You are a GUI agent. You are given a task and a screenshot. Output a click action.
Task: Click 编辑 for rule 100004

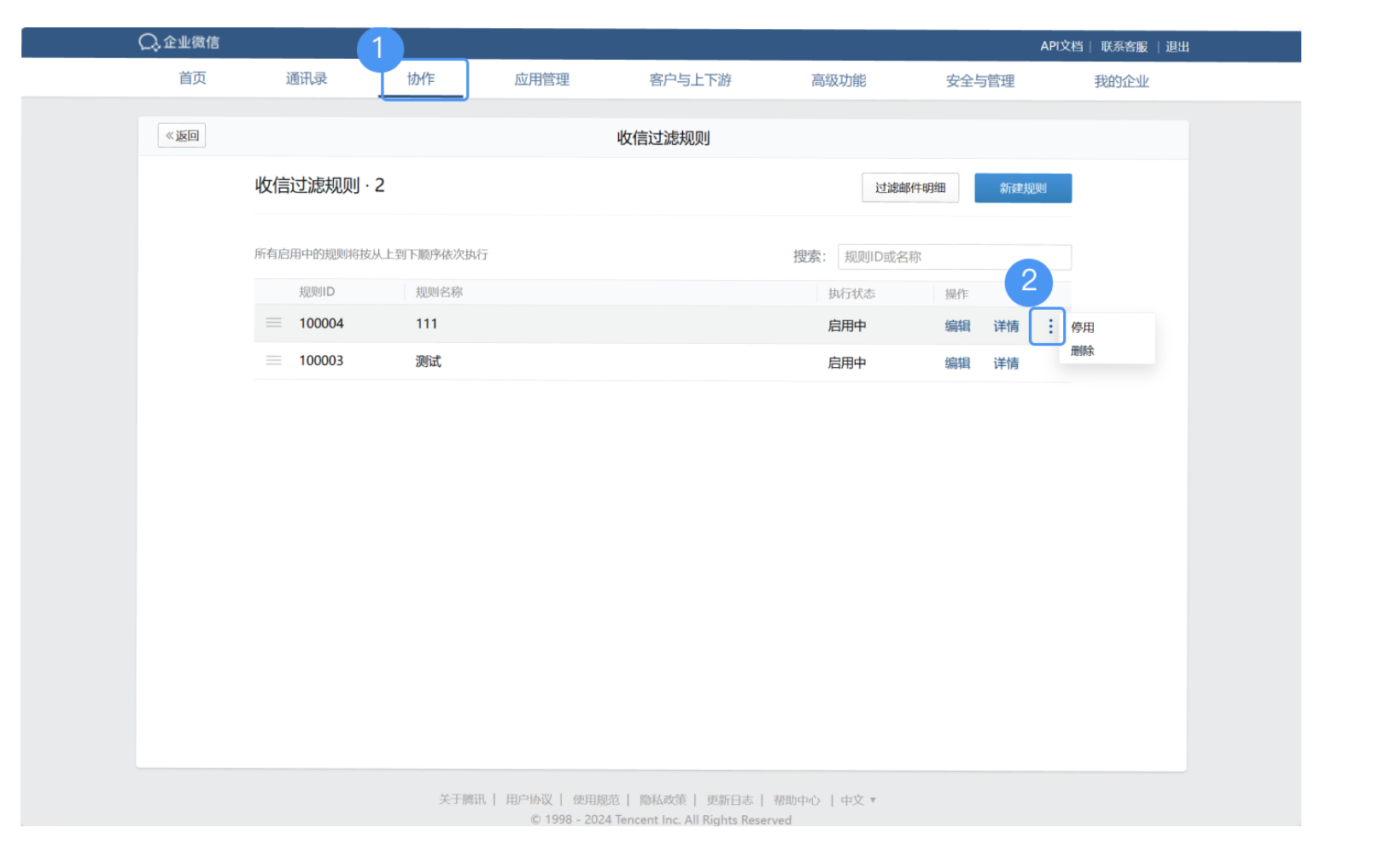(x=957, y=326)
